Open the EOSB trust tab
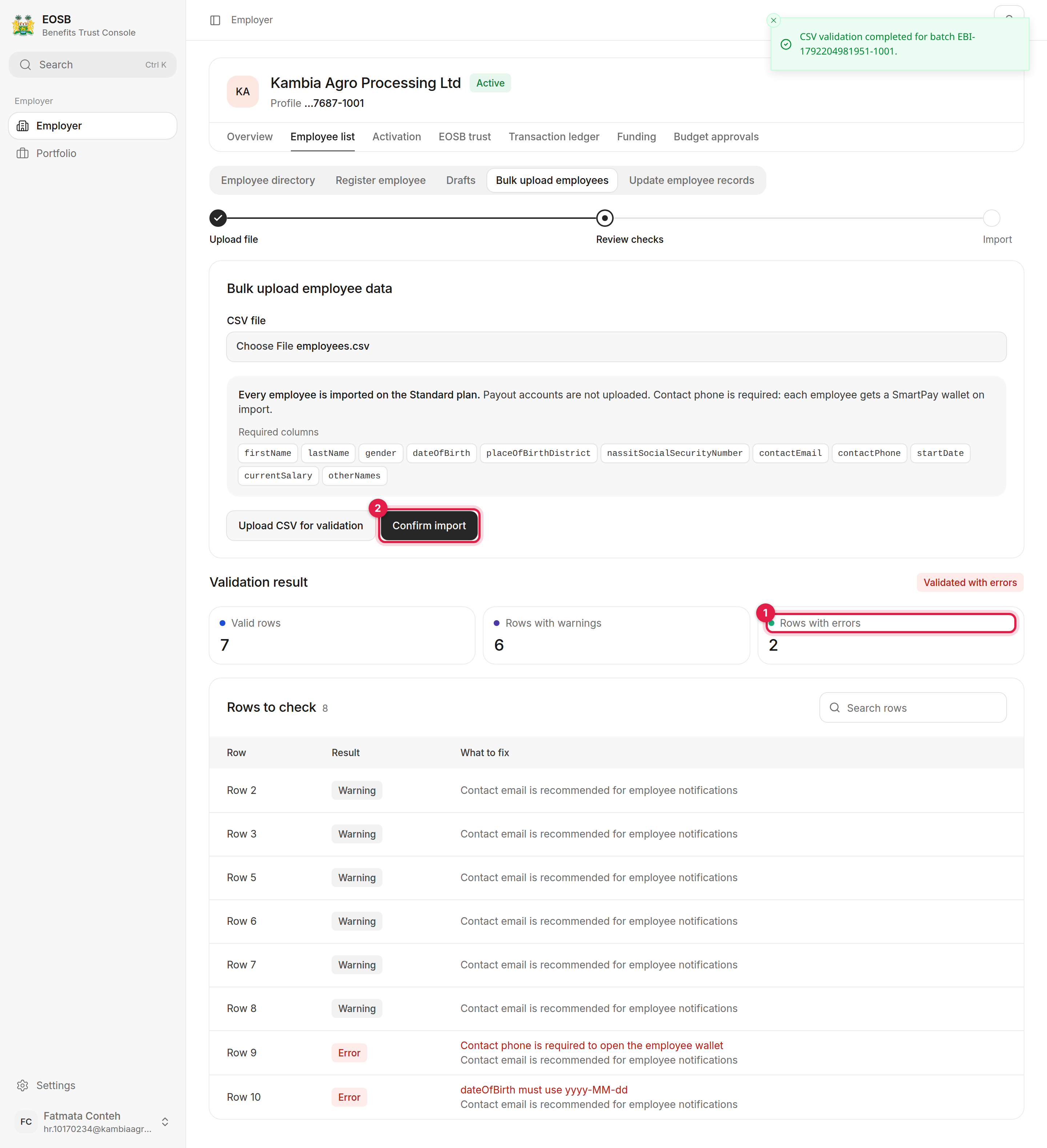Image resolution: width=1047 pixels, height=1148 pixels. [465, 137]
